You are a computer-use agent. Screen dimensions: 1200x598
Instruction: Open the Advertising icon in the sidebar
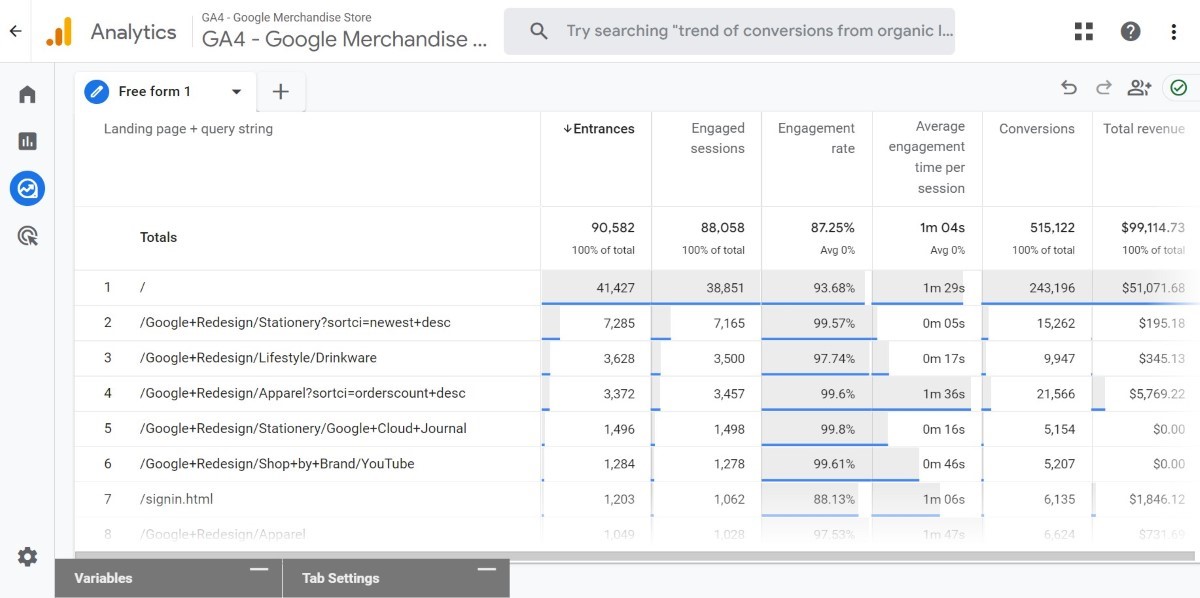pos(27,236)
